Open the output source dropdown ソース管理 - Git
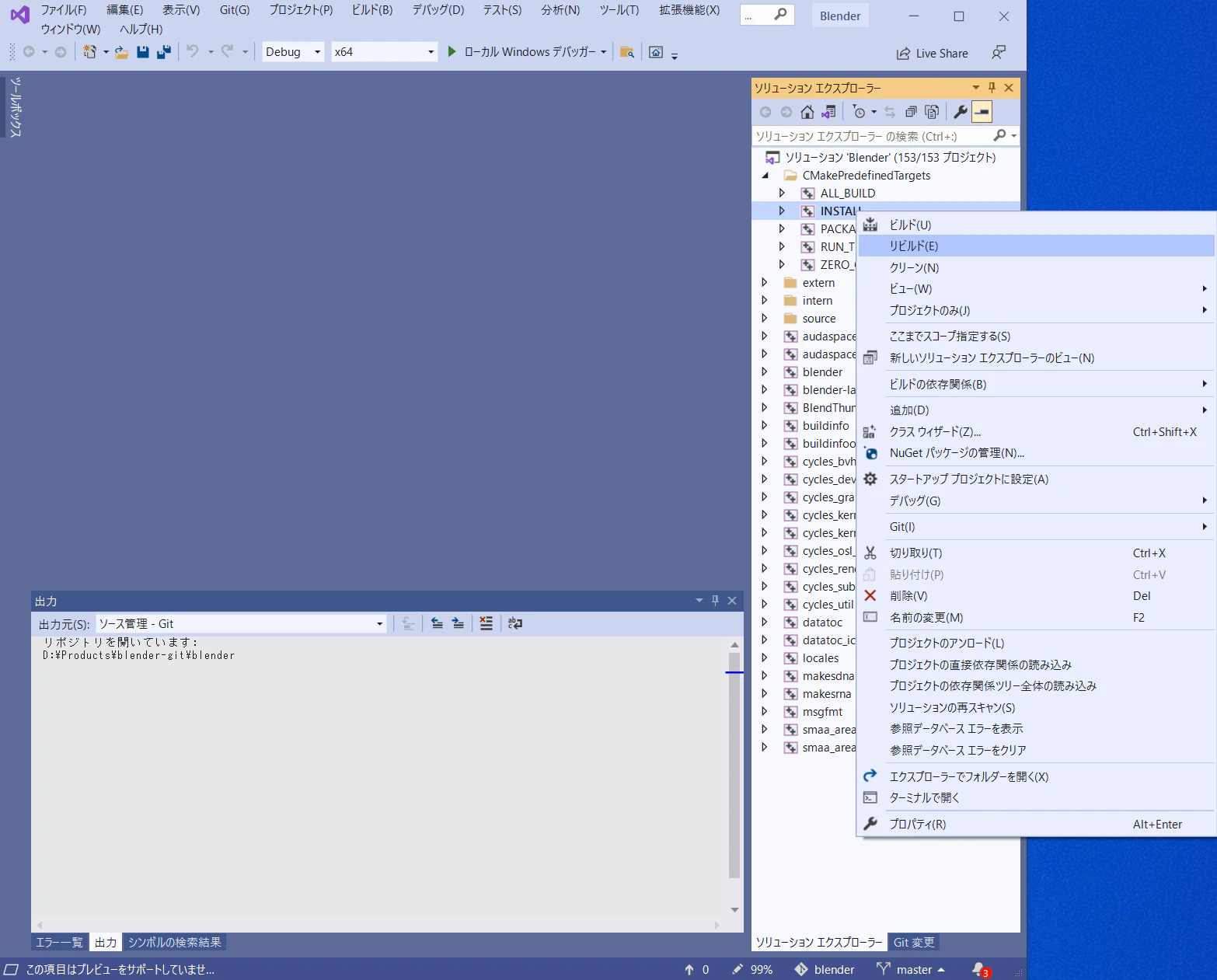1217x980 pixels. [241, 624]
